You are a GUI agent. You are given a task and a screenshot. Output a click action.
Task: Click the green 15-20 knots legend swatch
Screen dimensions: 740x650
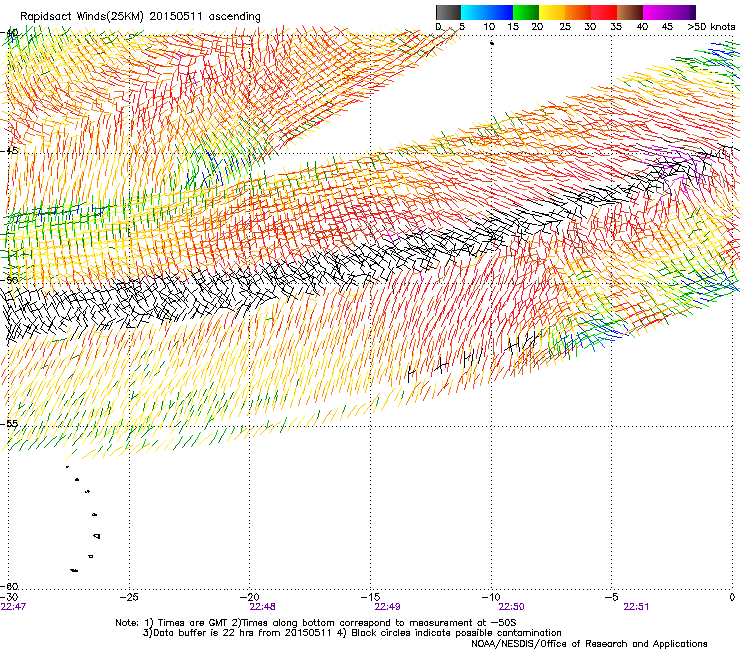tap(526, 12)
